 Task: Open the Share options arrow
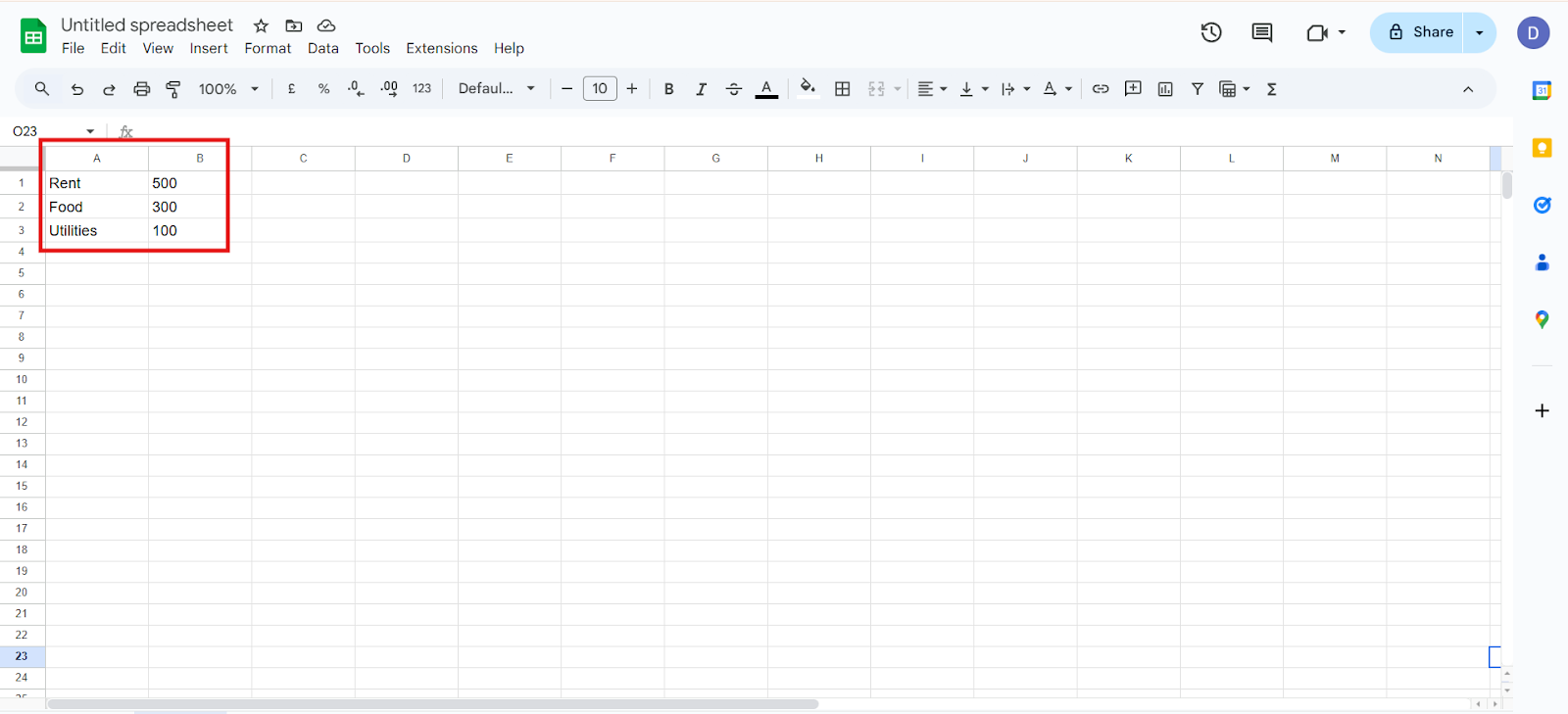tap(1480, 32)
